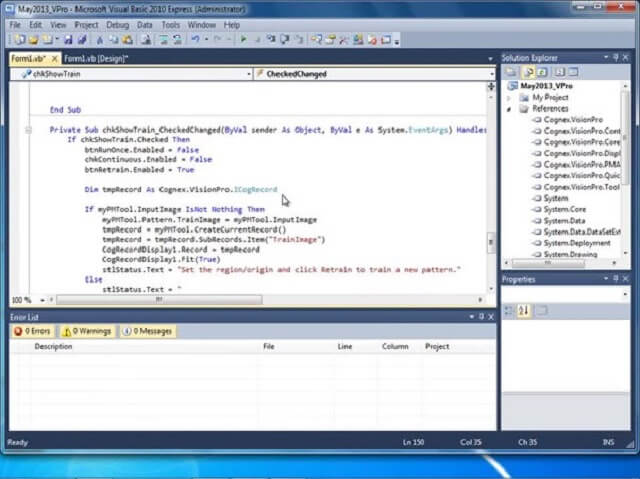Click the Step Over toolbar icon
The height and width of the screenshot is (479, 640).
pos(284,40)
